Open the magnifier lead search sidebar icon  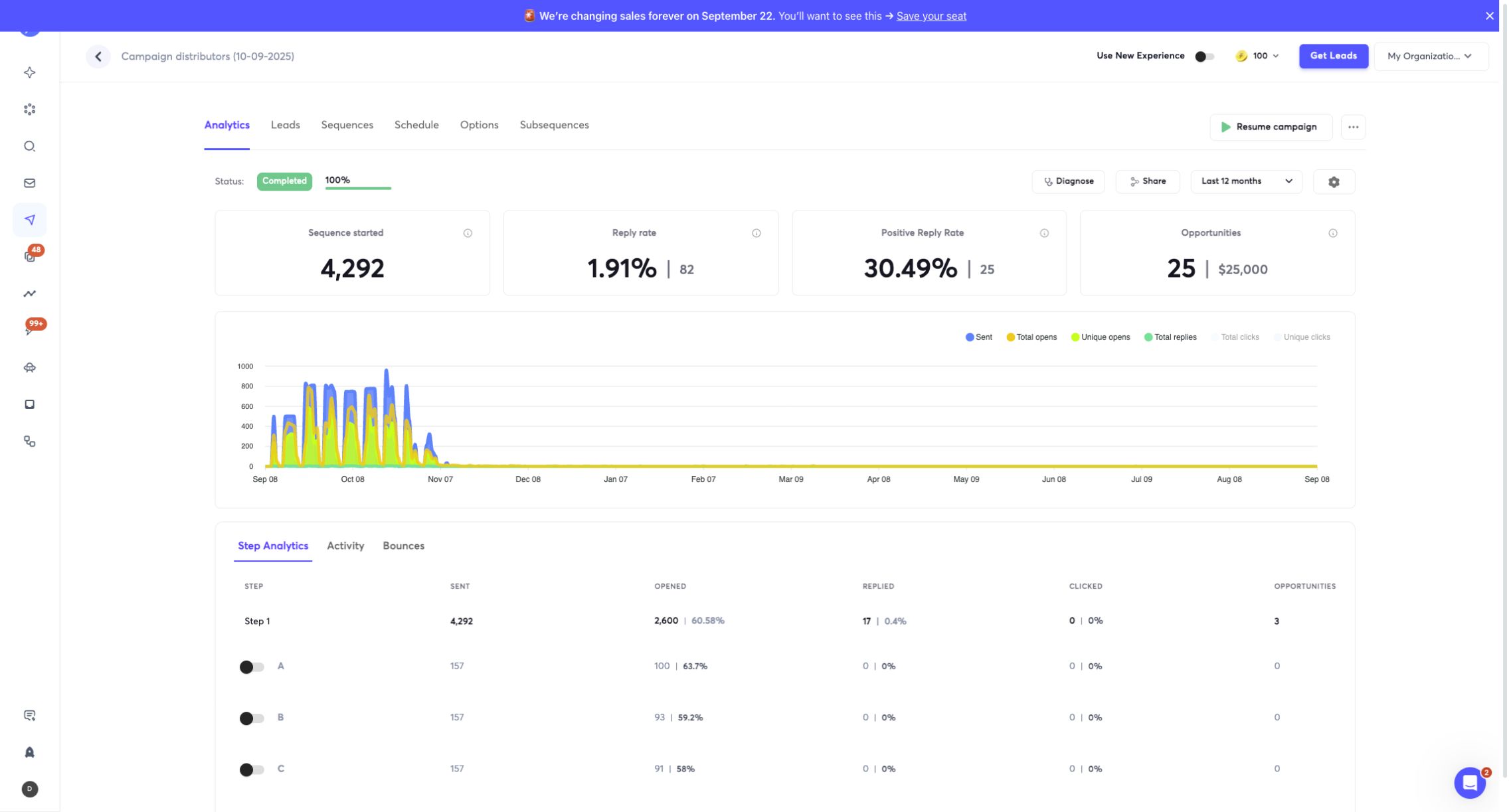29,146
